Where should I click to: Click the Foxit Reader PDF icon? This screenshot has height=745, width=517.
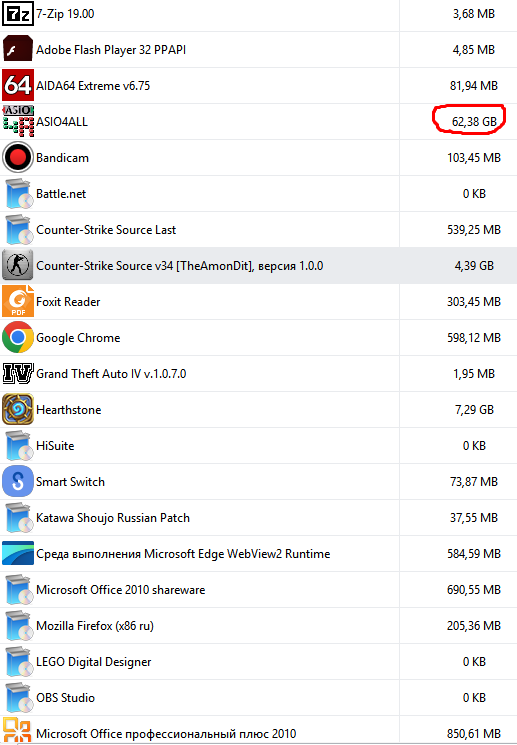coord(18,302)
